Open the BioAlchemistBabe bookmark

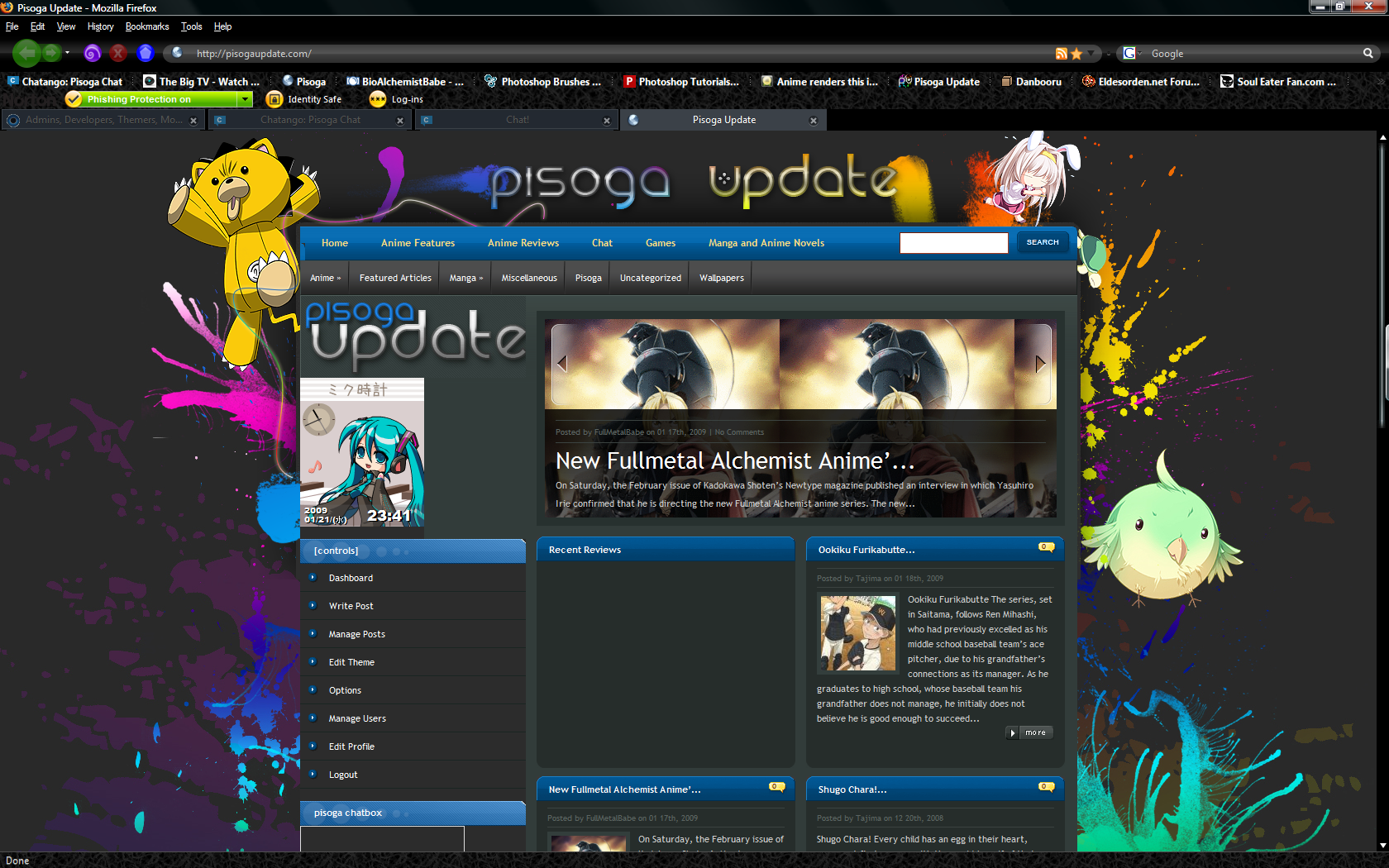[405, 82]
